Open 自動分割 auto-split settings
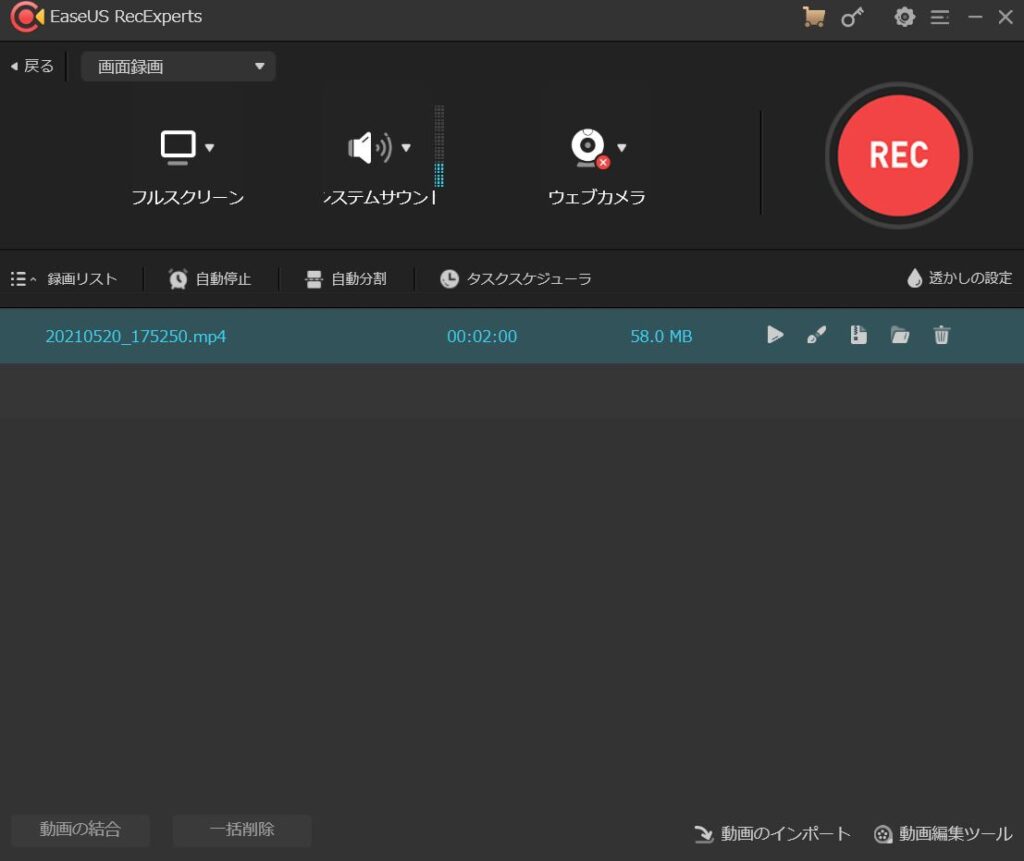Viewport: 1024px width, 861px height. pos(345,279)
